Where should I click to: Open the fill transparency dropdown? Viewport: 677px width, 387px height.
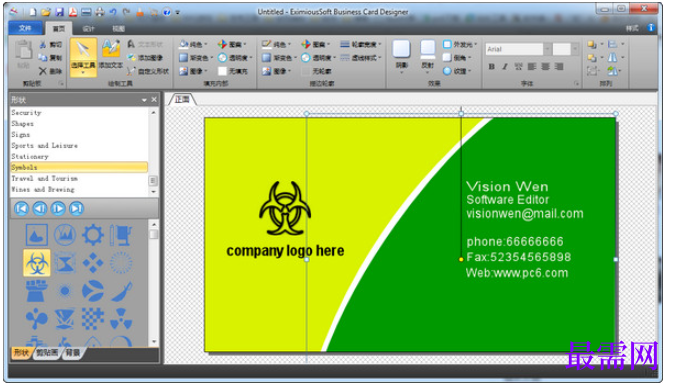[235, 57]
